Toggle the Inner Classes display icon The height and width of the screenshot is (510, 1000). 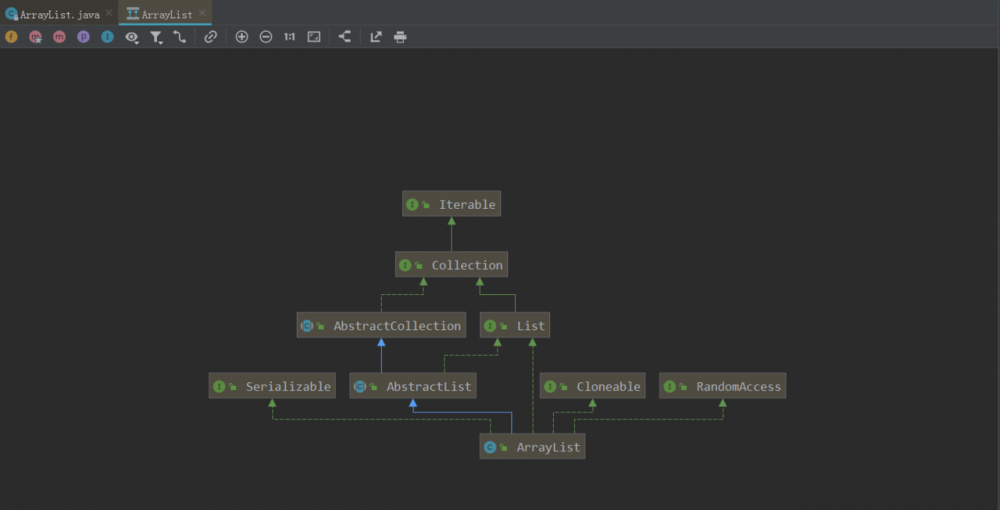click(x=107, y=37)
